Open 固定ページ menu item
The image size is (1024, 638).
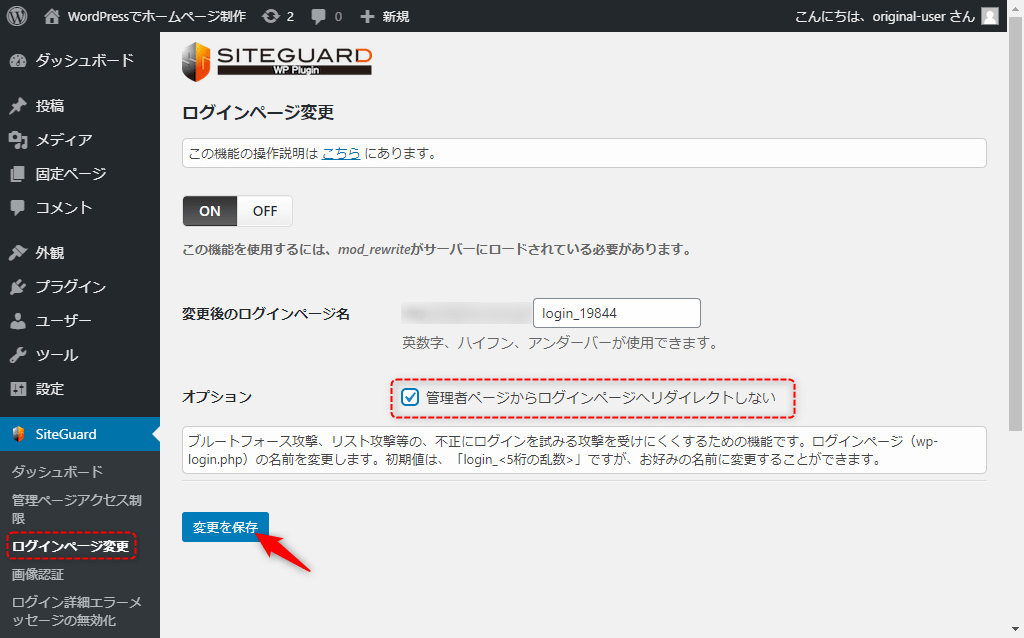coord(80,174)
